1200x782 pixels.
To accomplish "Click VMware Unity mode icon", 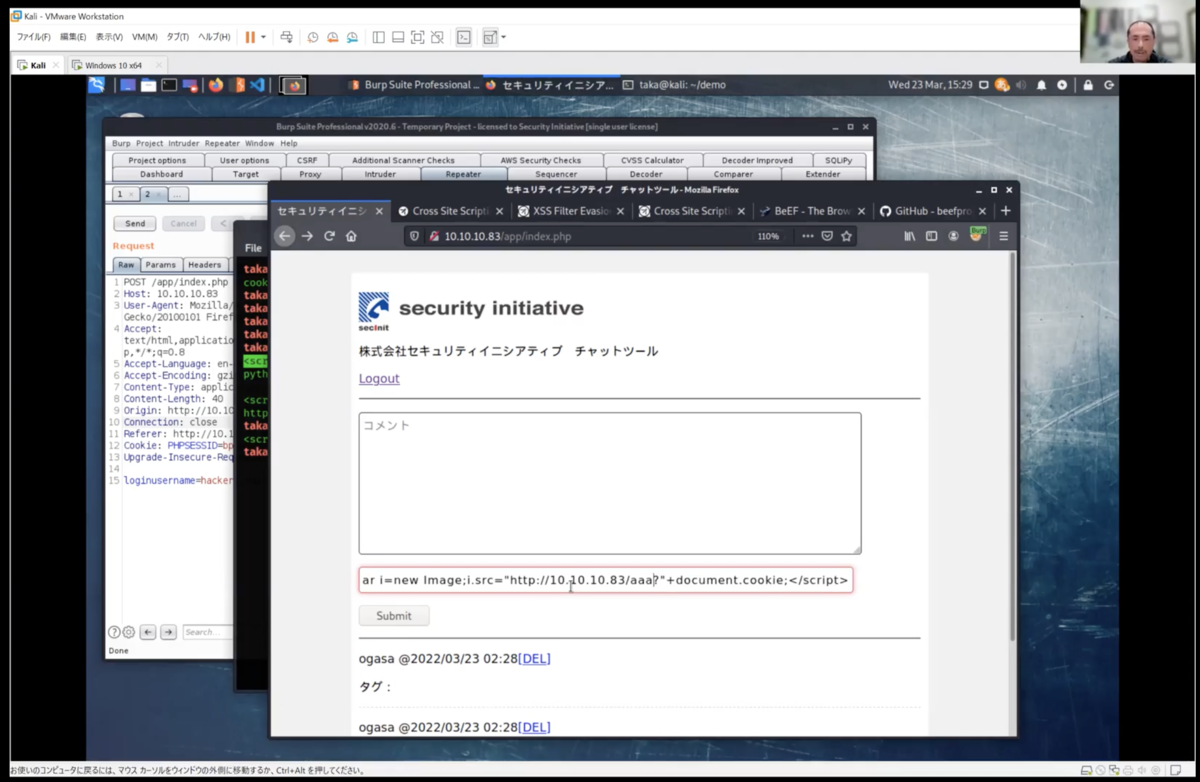I will click(437, 37).
